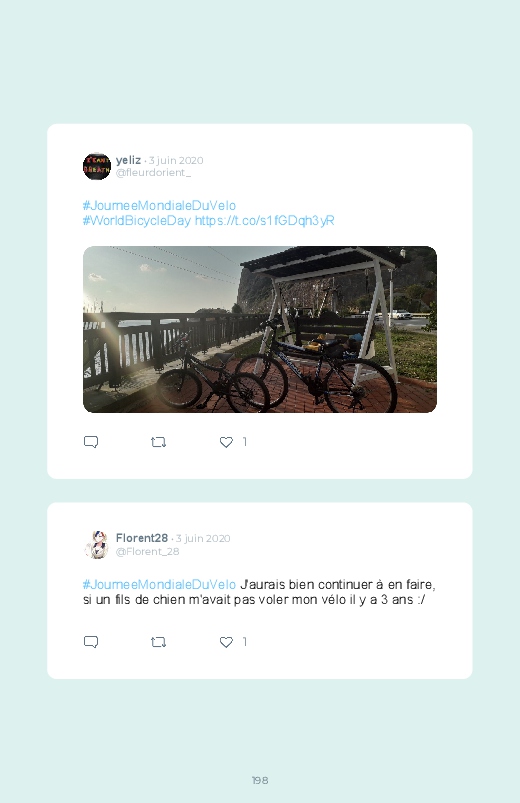Open the #JourneeMondialeDuVelo hashtag in Florent28's tweet
This screenshot has width=520, height=803.
tap(159, 584)
